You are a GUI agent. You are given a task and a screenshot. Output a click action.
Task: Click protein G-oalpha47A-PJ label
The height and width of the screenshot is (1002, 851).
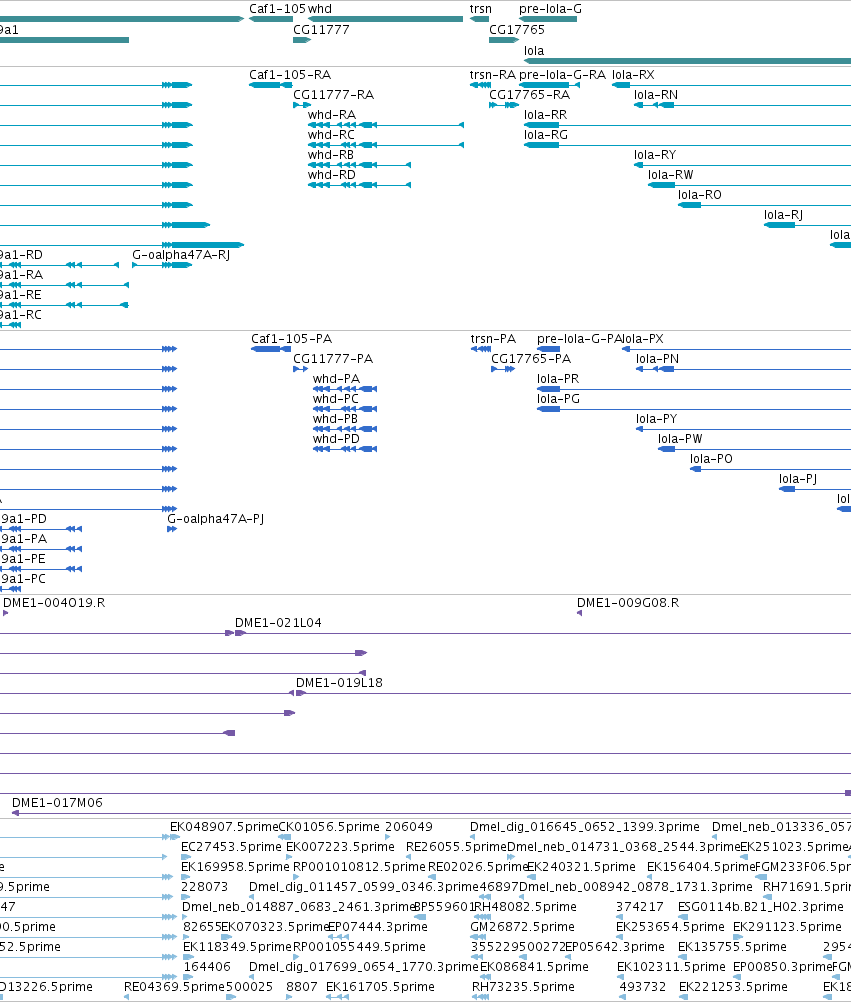(215, 519)
